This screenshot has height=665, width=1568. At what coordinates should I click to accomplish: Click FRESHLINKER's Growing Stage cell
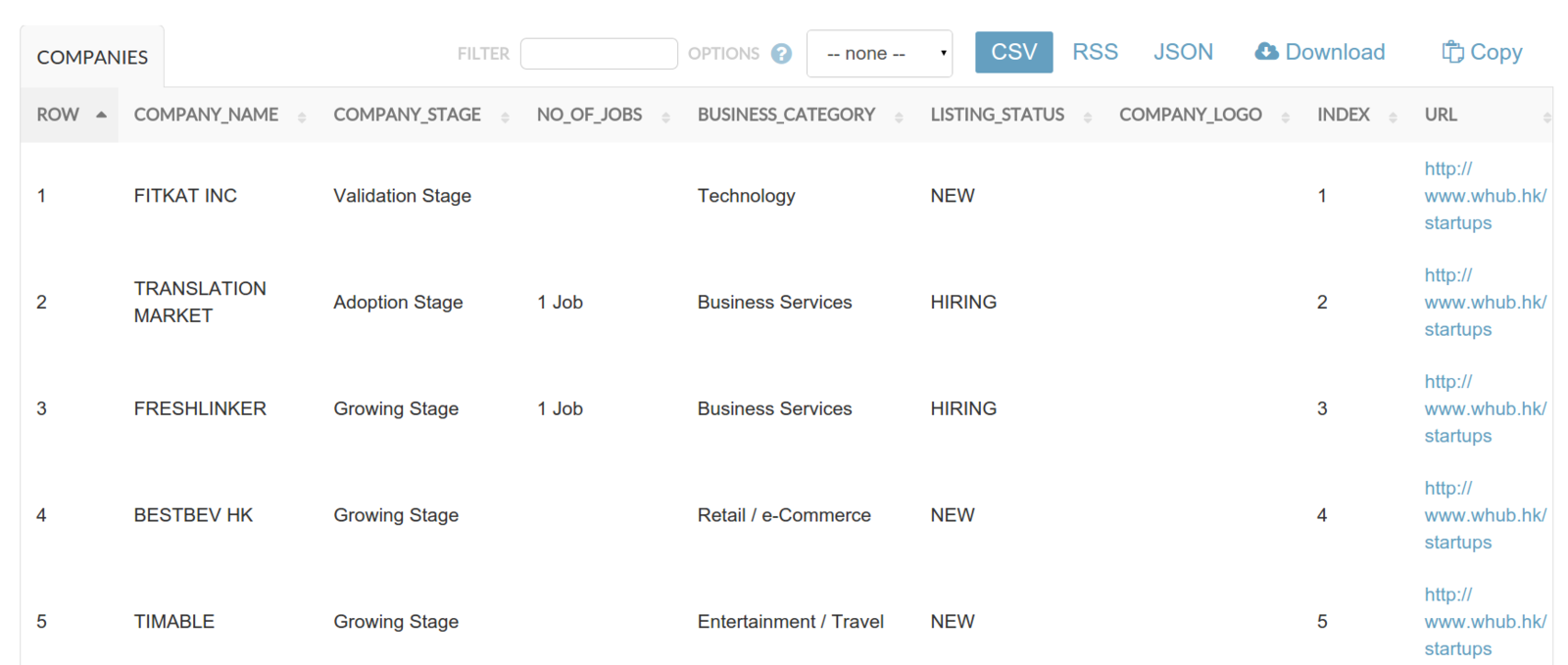[396, 408]
